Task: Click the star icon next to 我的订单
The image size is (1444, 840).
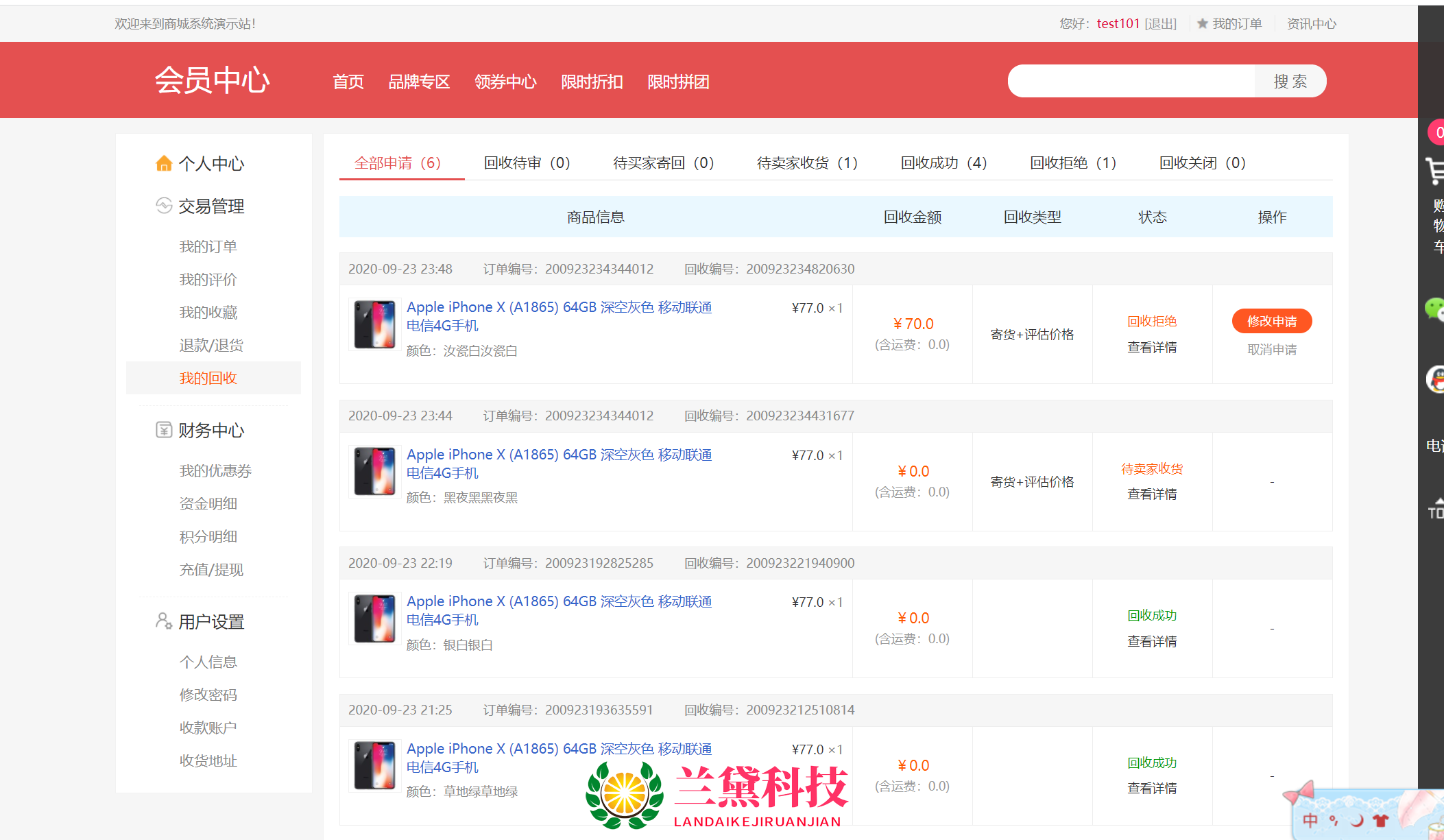Action: pos(1202,24)
